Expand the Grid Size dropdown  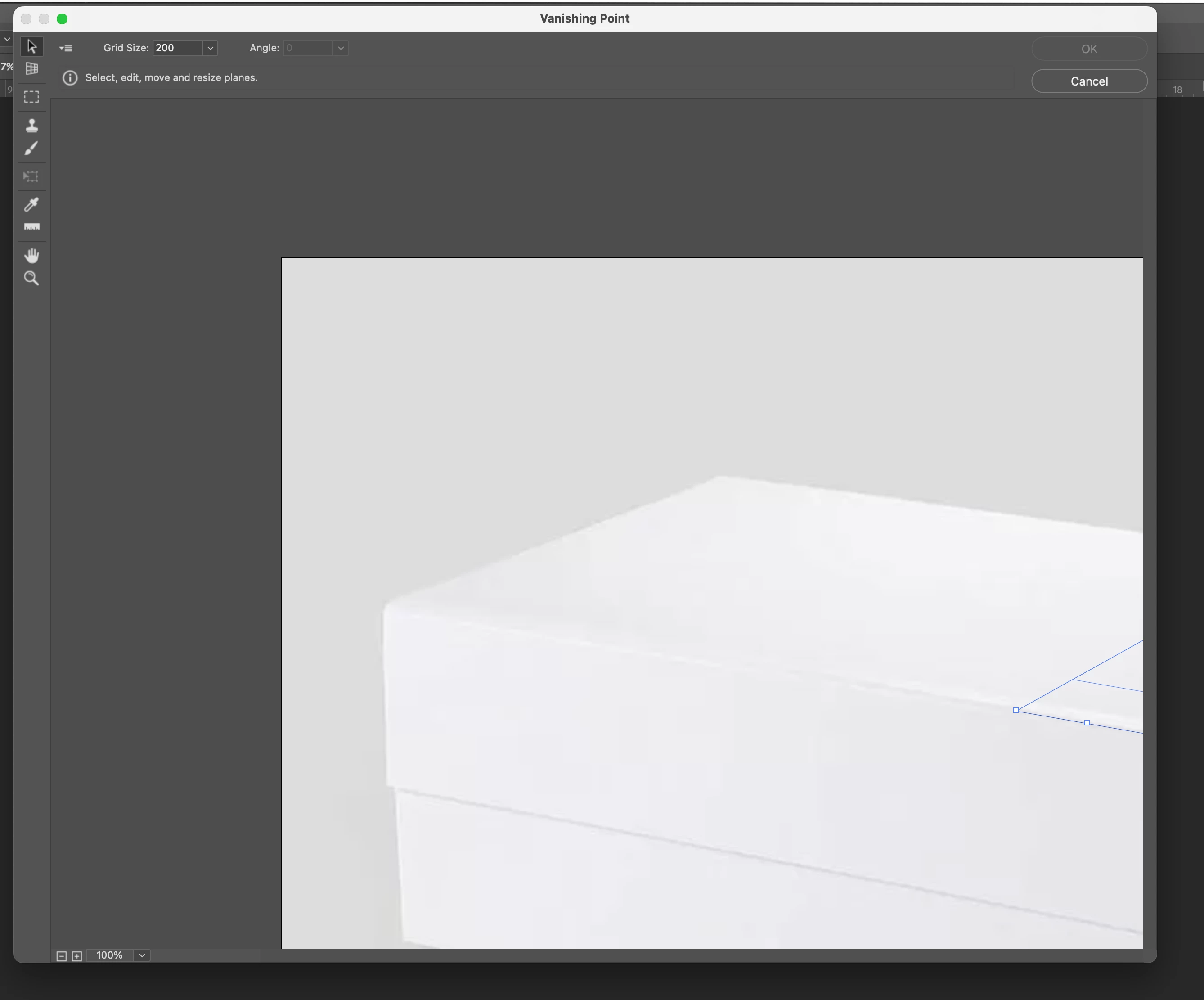click(211, 48)
